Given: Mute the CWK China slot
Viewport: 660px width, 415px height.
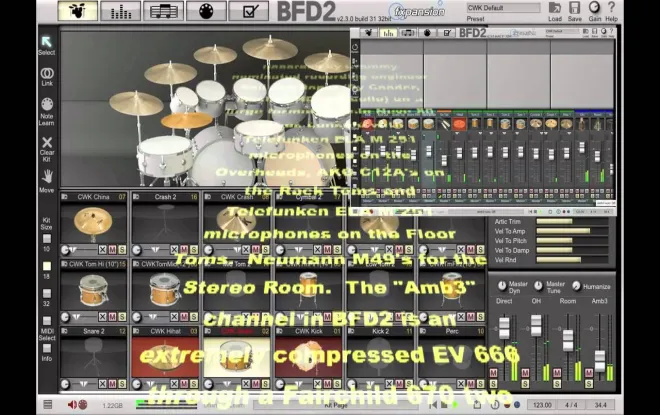Looking at the screenshot, I should tap(112, 250).
